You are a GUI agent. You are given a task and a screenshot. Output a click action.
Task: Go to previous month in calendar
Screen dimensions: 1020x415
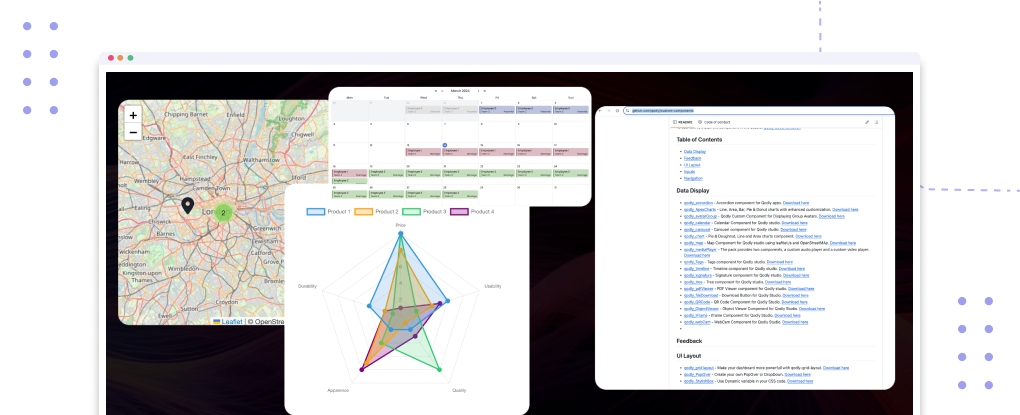(443, 90)
